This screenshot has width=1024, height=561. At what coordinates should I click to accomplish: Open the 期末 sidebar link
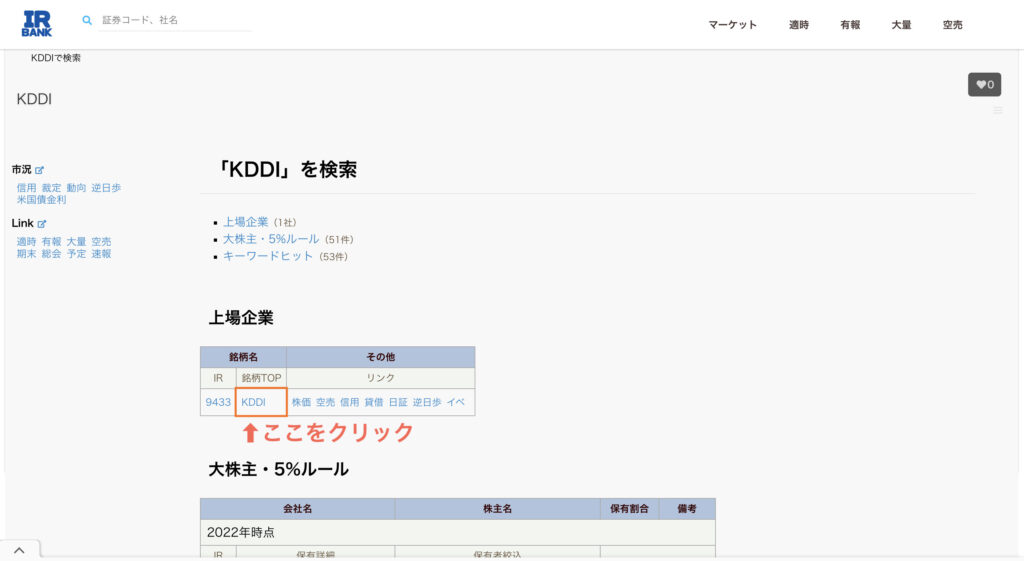click(x=26, y=253)
